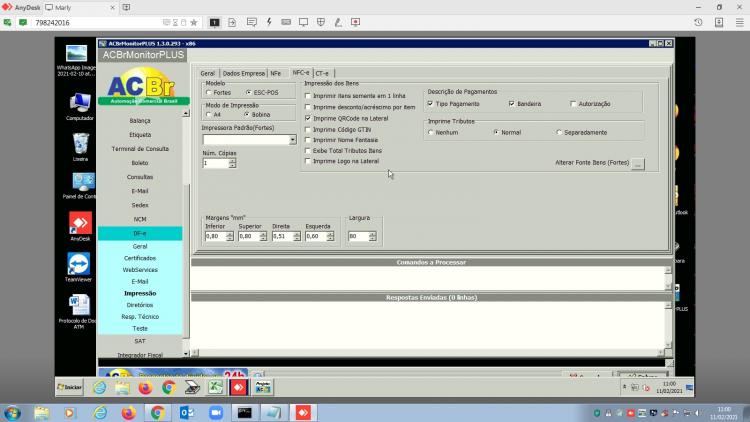Click Google Chrome in the Windows taskbar
The height and width of the screenshot is (422, 750).
157,412
